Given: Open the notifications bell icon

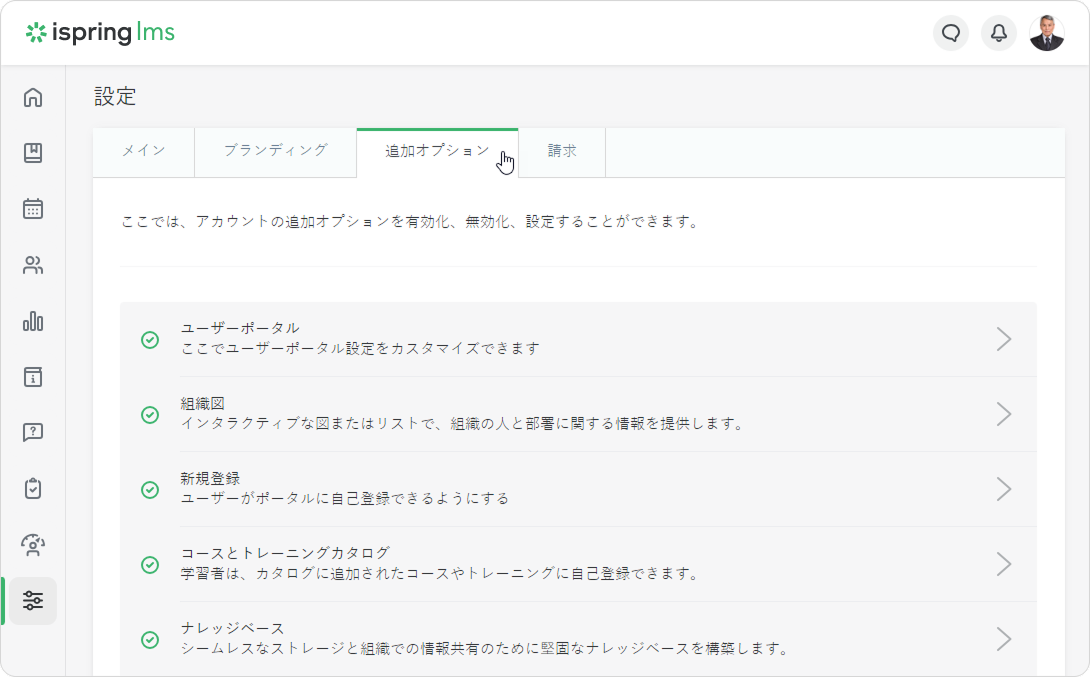Looking at the screenshot, I should [x=999, y=33].
